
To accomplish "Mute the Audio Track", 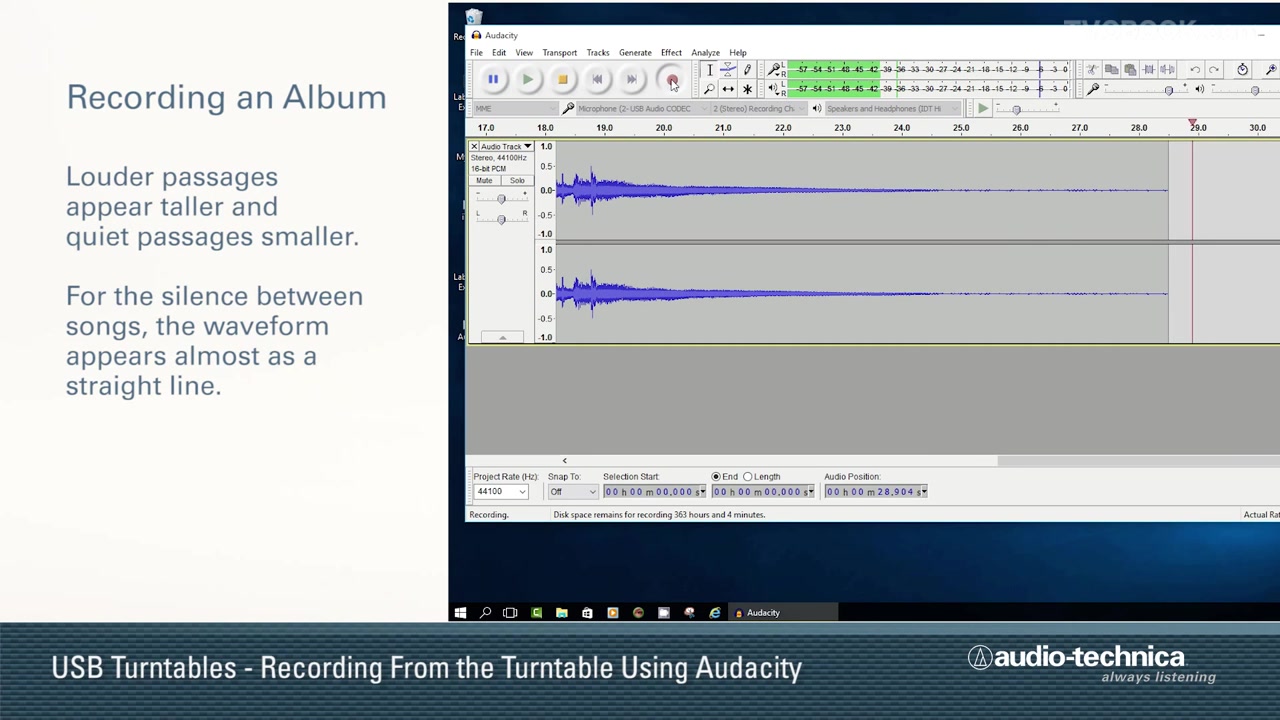I will click(x=484, y=181).
